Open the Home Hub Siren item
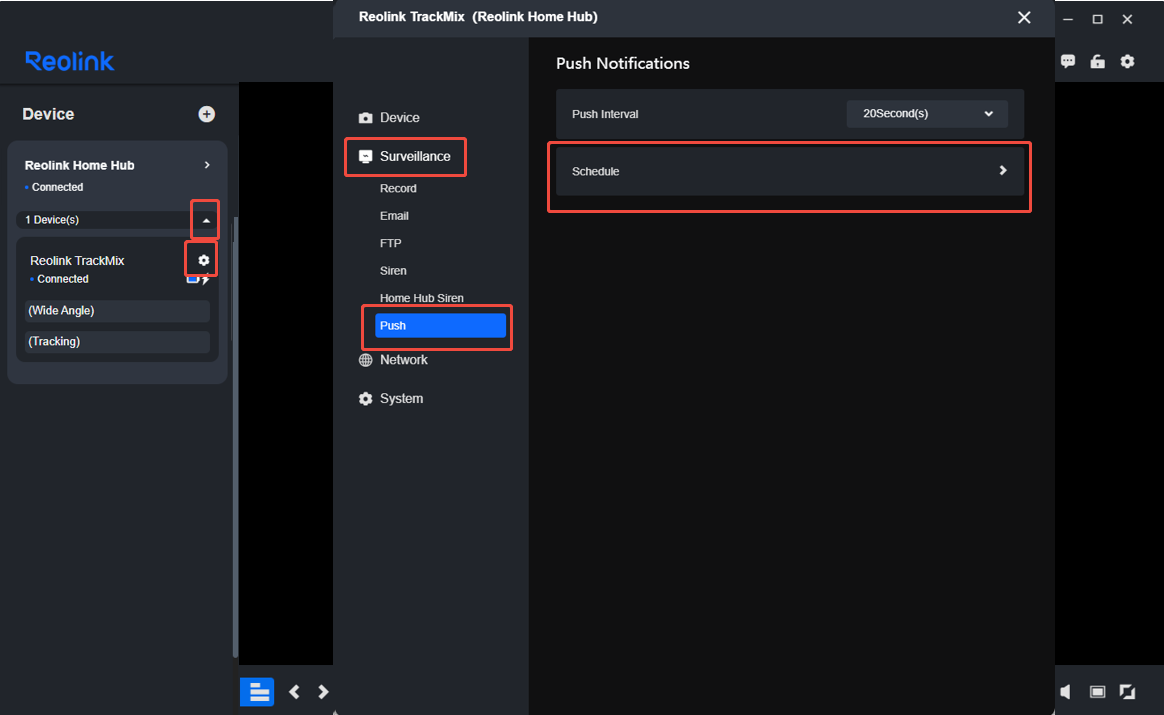 pos(422,298)
